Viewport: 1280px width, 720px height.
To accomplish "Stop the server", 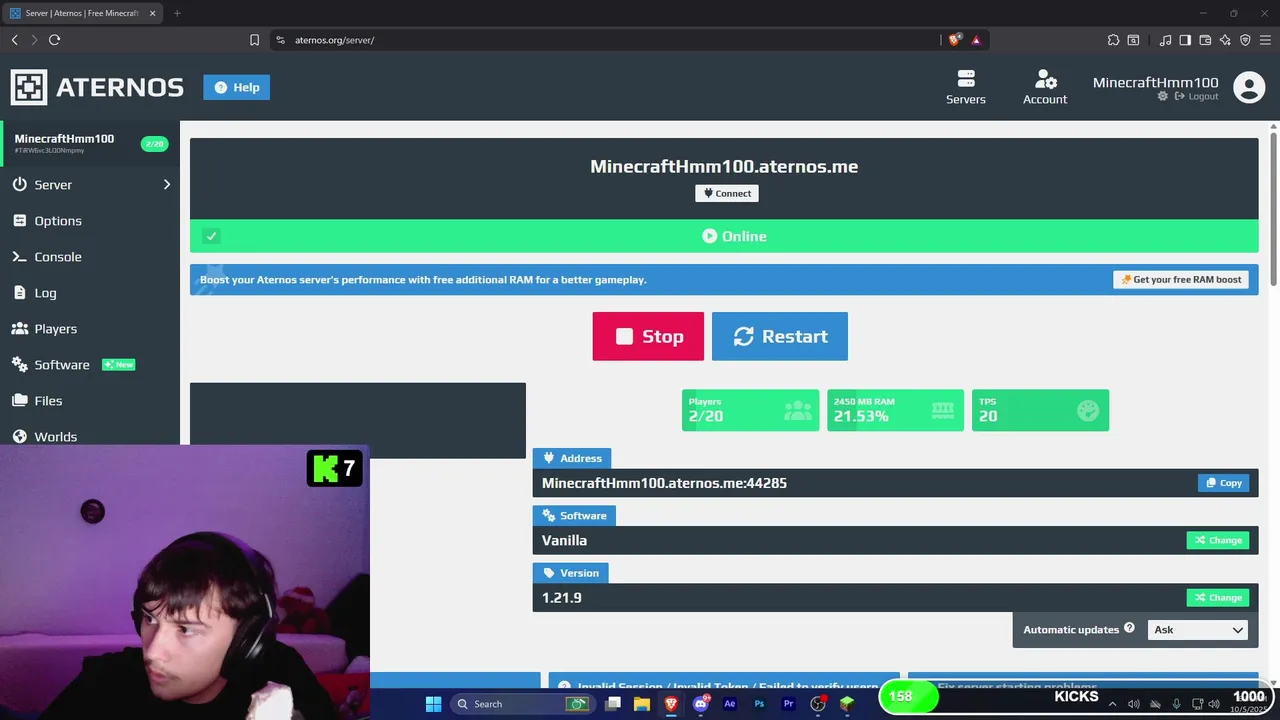I will click(x=648, y=336).
